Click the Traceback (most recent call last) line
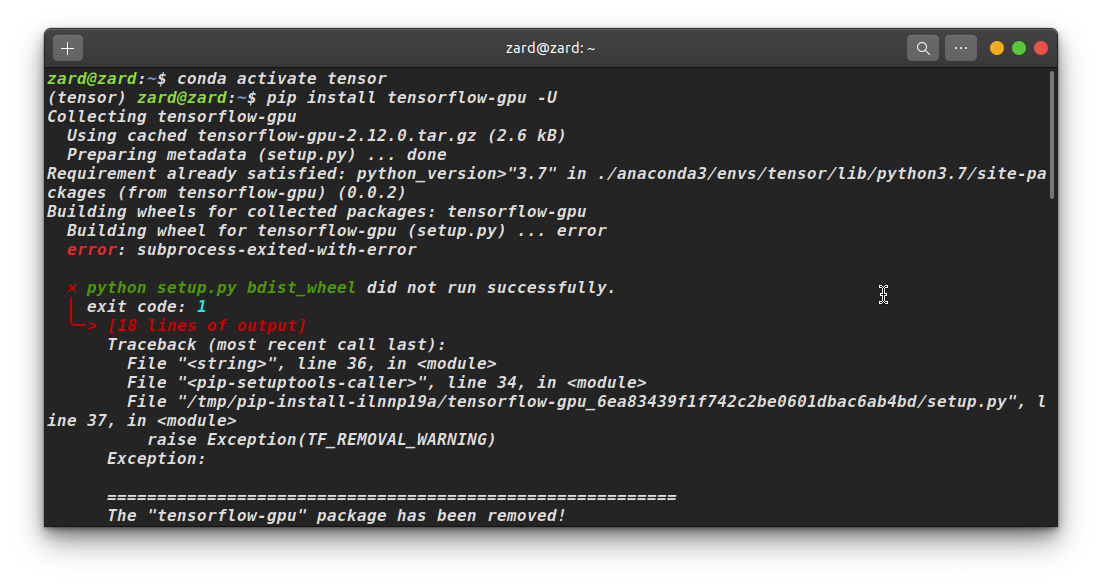The image size is (1102, 587). [276, 344]
